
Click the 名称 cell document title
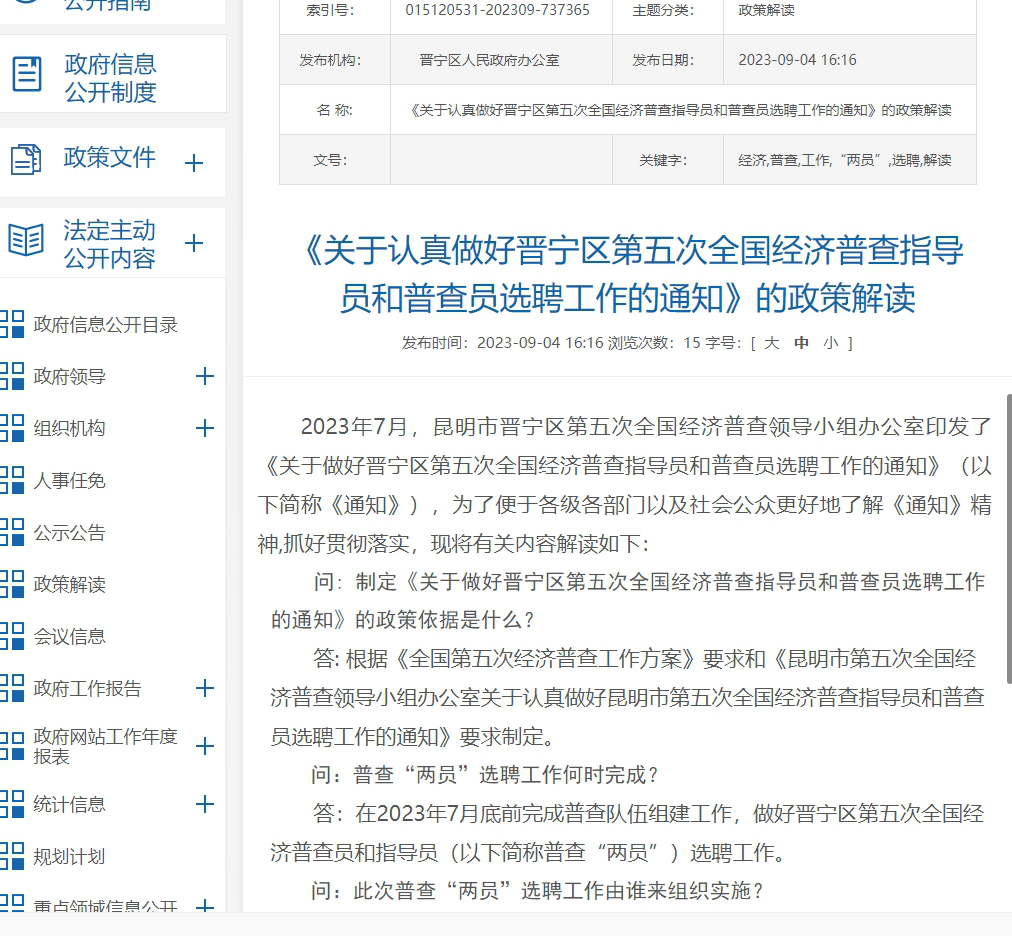pos(681,110)
